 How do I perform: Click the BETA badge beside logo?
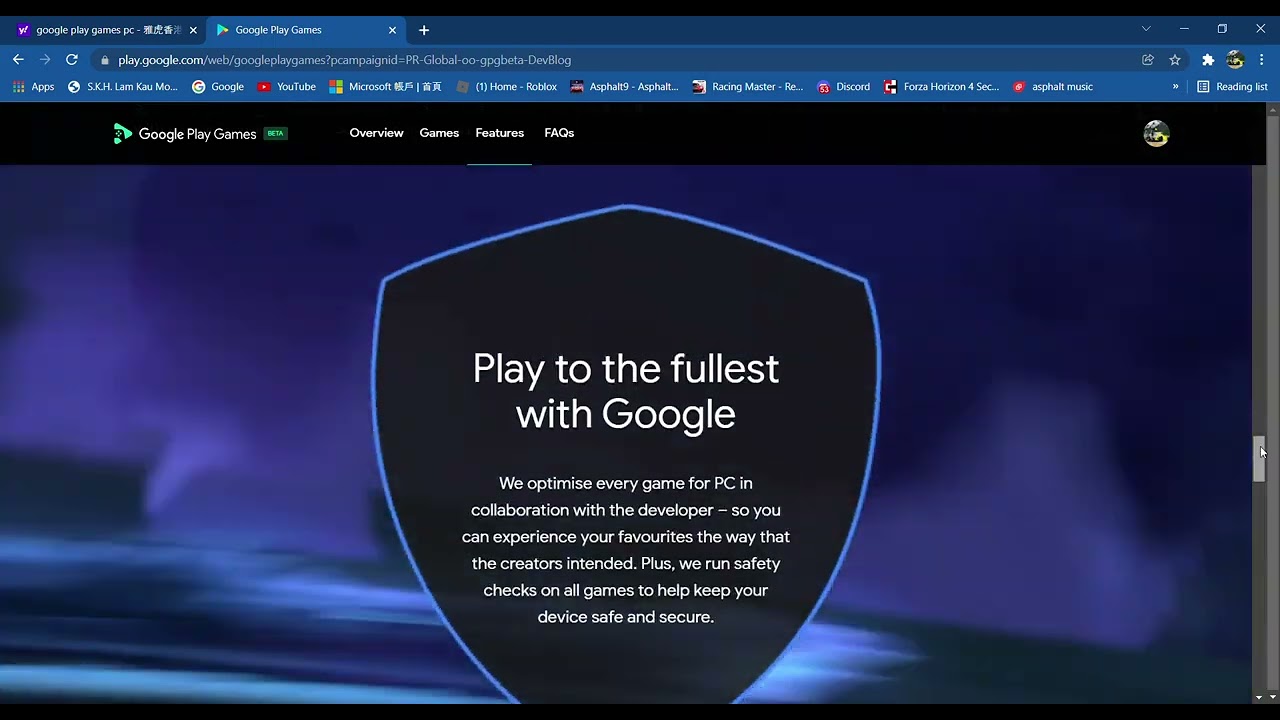point(275,133)
